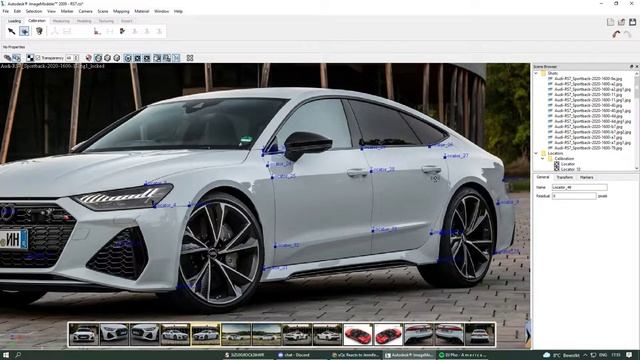Screen dimensions: 640x360
Task: Click the Name field showing Locator_46
Action: click(579, 187)
